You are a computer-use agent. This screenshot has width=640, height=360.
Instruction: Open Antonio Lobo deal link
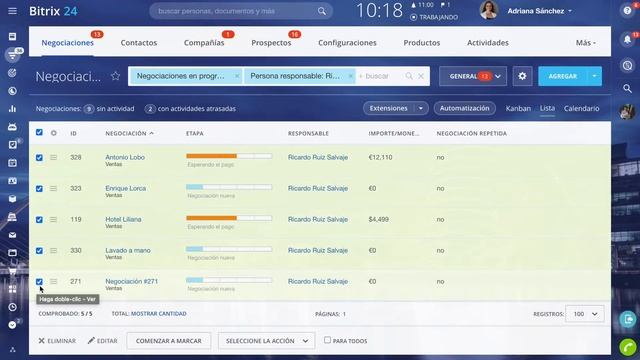(x=125, y=157)
